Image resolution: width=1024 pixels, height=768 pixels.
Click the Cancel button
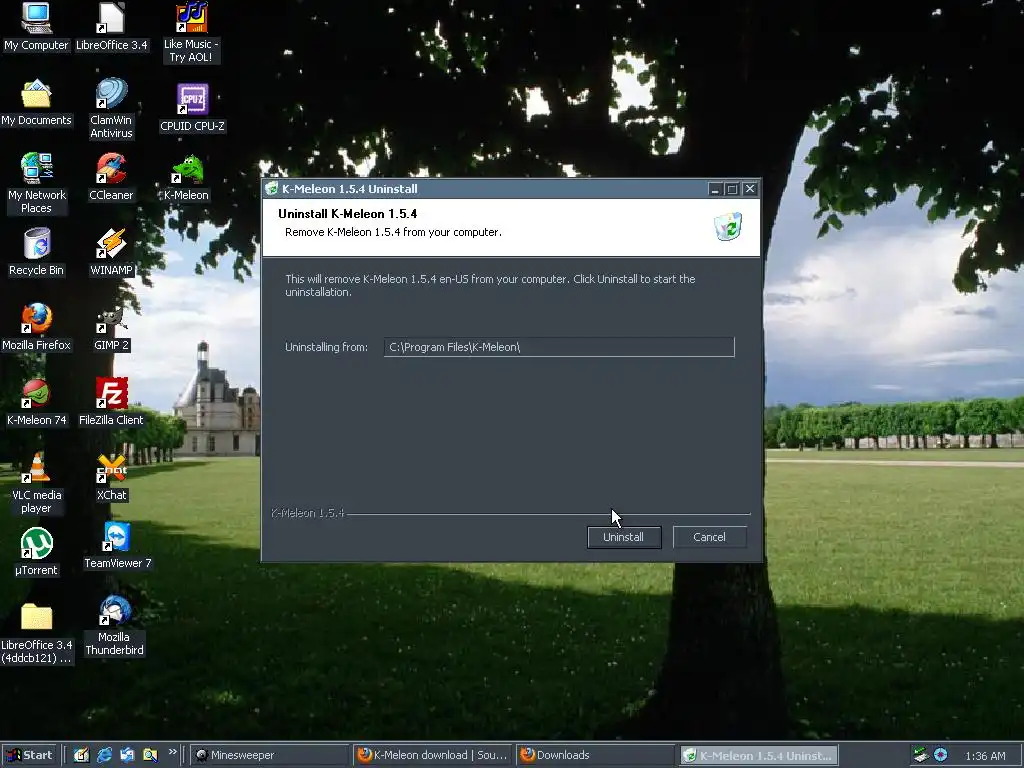click(709, 537)
